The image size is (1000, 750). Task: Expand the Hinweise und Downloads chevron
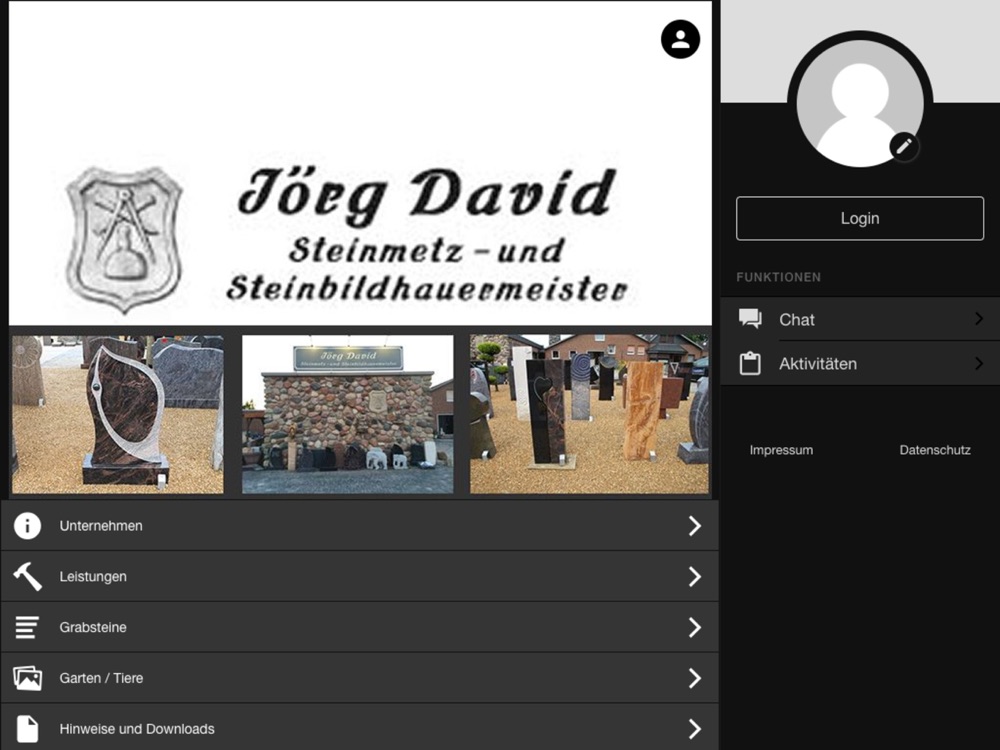point(695,728)
